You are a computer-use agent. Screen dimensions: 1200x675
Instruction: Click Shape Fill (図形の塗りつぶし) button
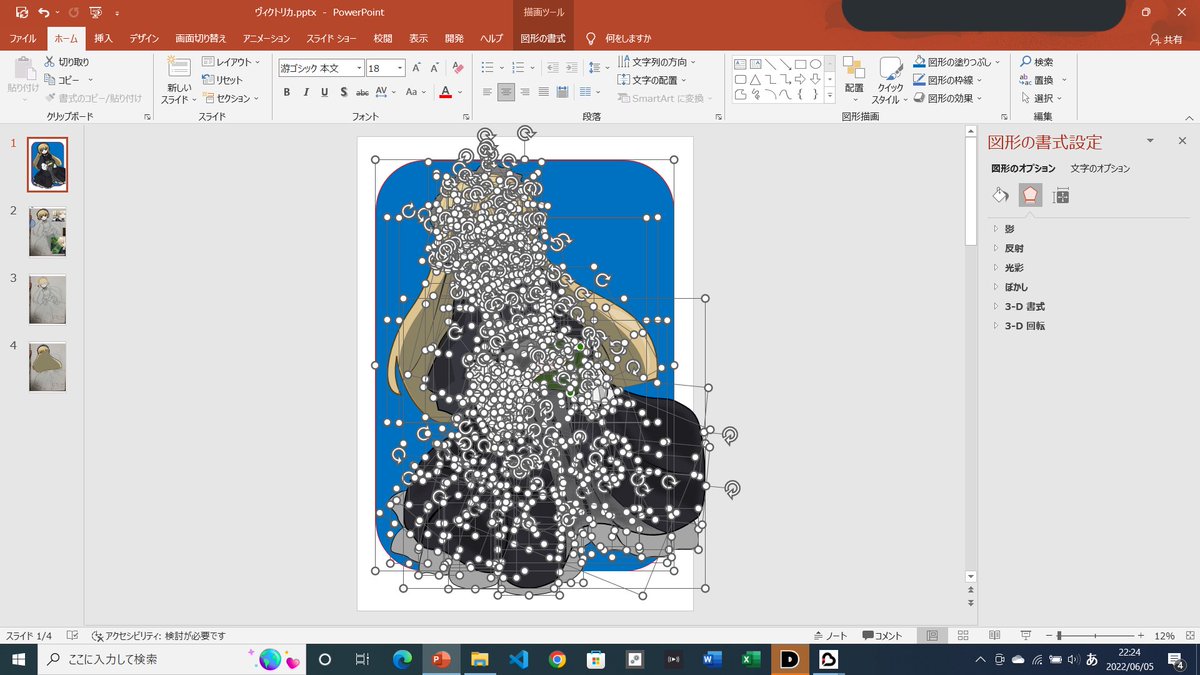point(957,62)
